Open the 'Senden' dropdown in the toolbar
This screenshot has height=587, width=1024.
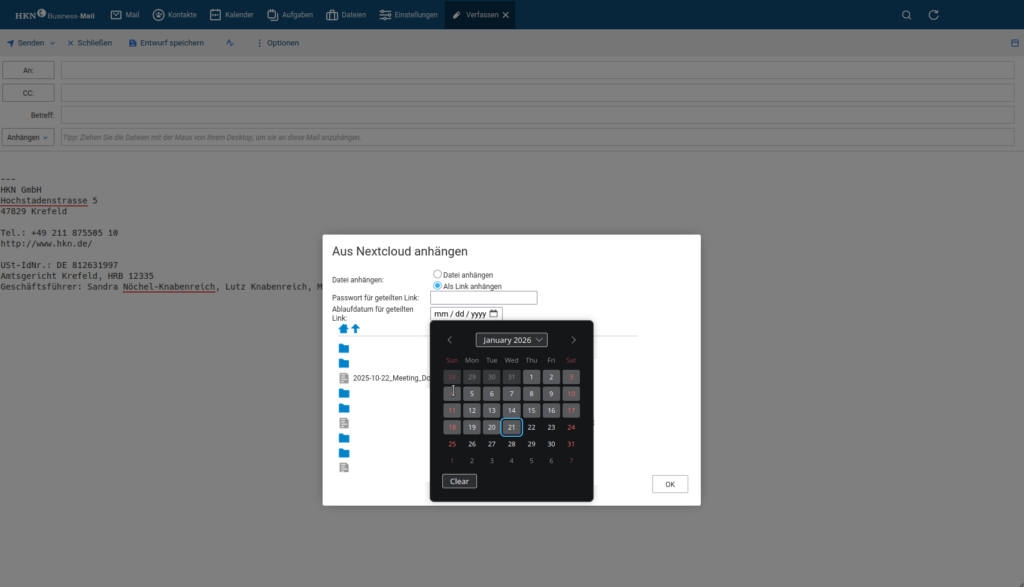point(30,43)
